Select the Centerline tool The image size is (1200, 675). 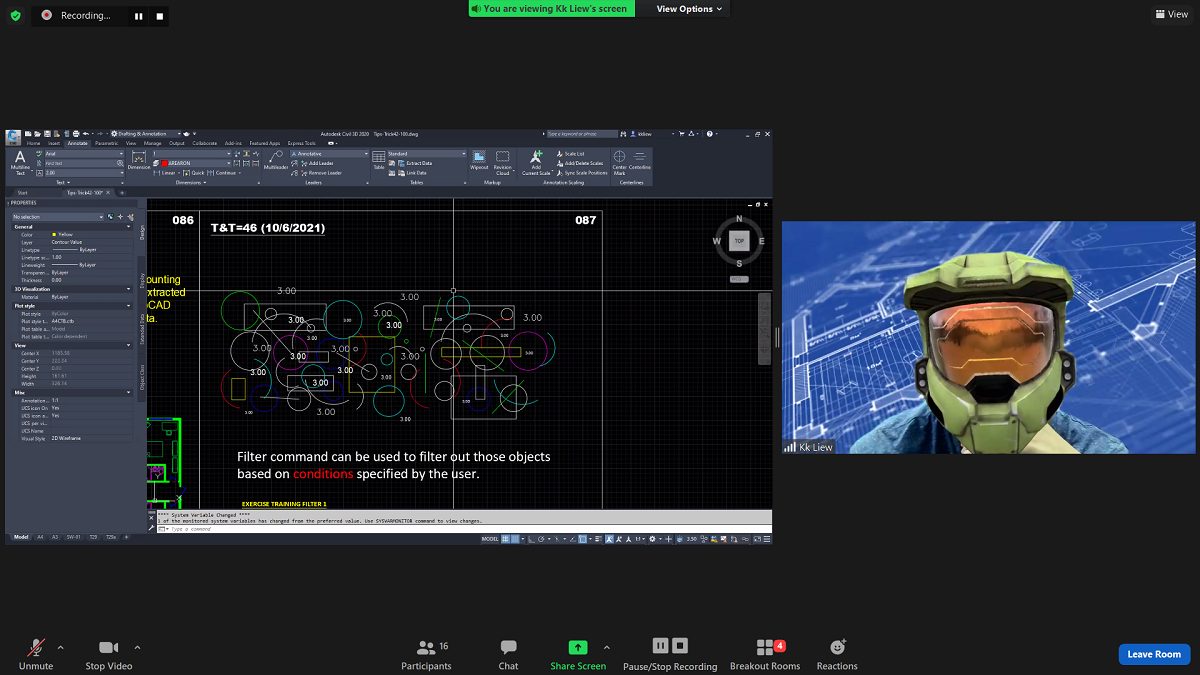pyautogui.click(x=640, y=161)
